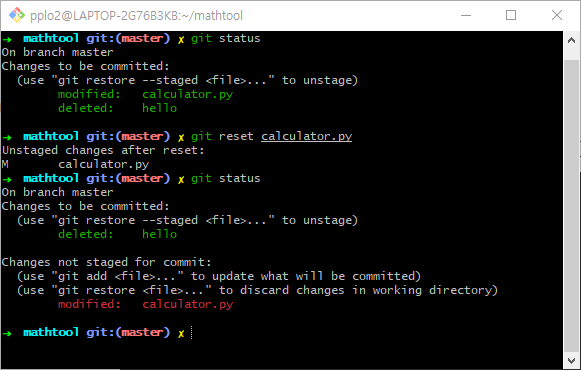Viewport: 581px width, 370px height.
Task: Maximize the terminal window
Action: (x=511, y=15)
